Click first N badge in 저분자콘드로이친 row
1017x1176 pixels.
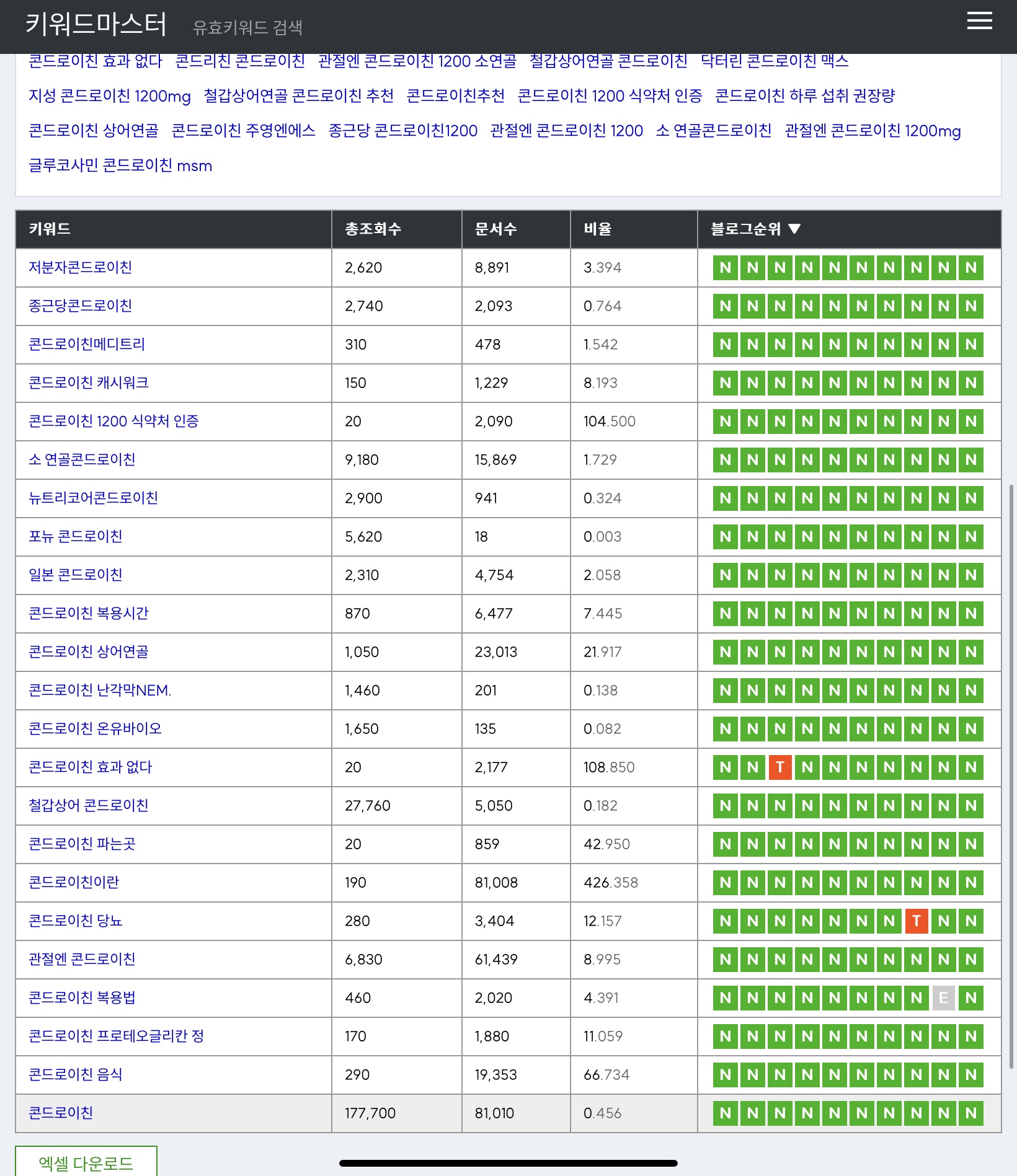pyautogui.click(x=726, y=268)
